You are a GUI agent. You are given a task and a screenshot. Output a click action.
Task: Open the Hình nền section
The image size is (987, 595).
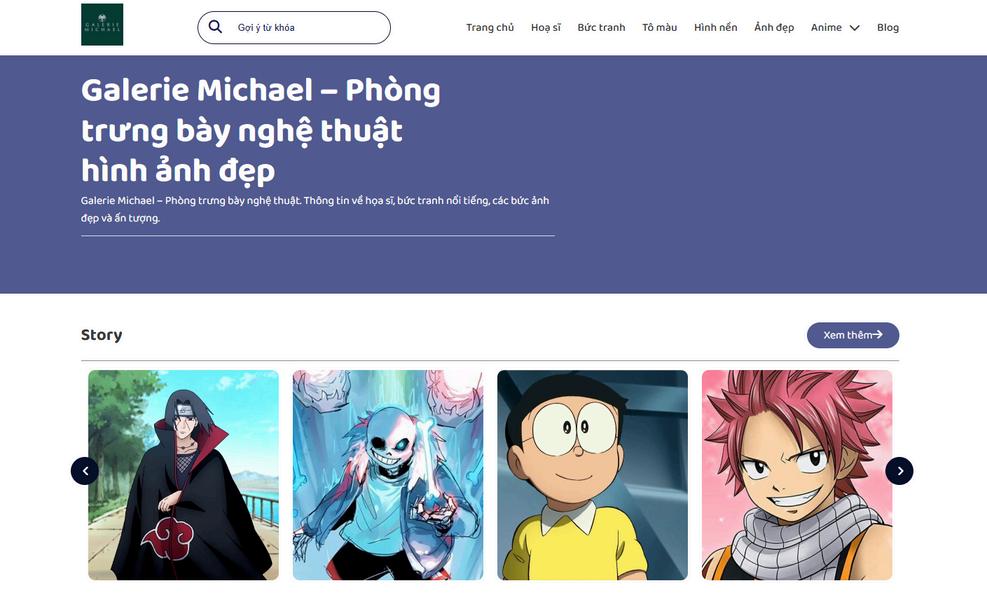point(716,28)
